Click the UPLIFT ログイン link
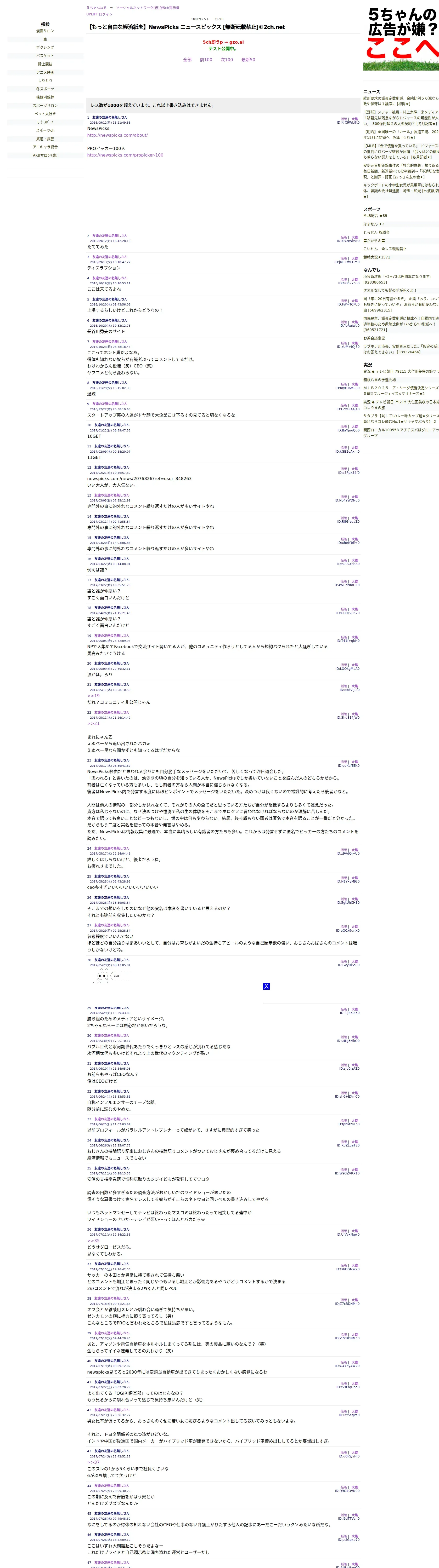The height and width of the screenshot is (1568, 439). click(x=99, y=14)
